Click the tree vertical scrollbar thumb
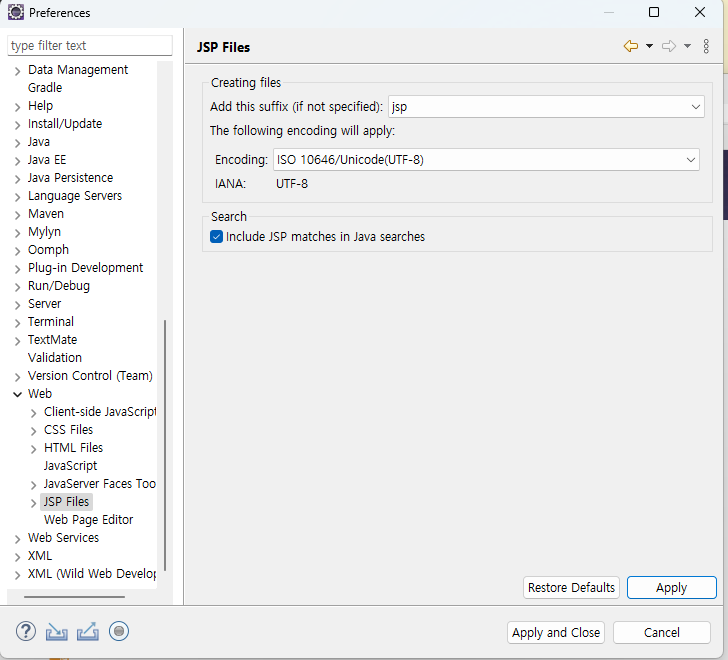The height and width of the screenshot is (660, 728). (x=165, y=445)
